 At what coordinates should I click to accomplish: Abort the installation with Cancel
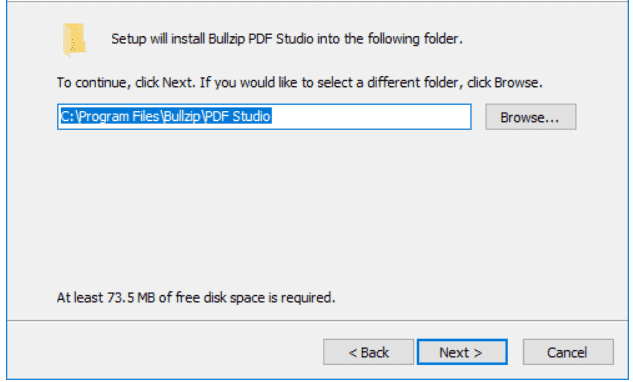point(568,352)
